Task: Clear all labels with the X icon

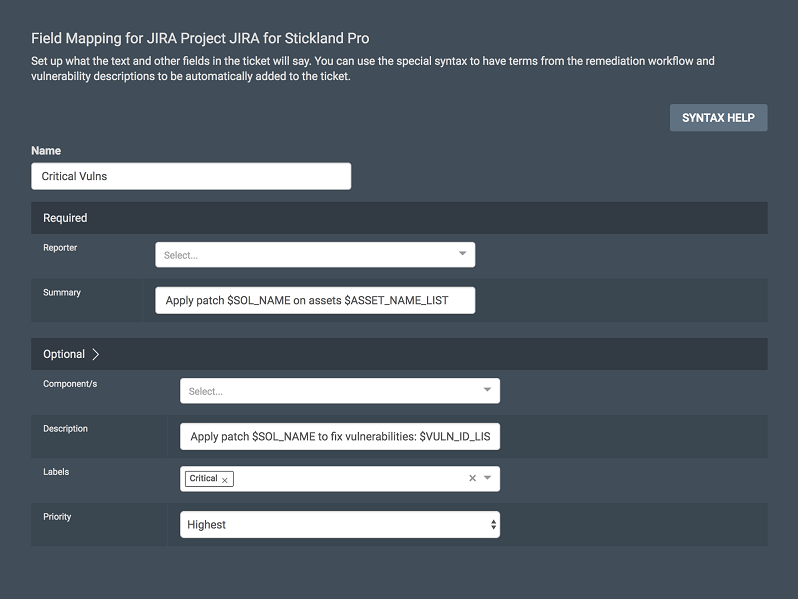Action: pyautogui.click(x=473, y=479)
